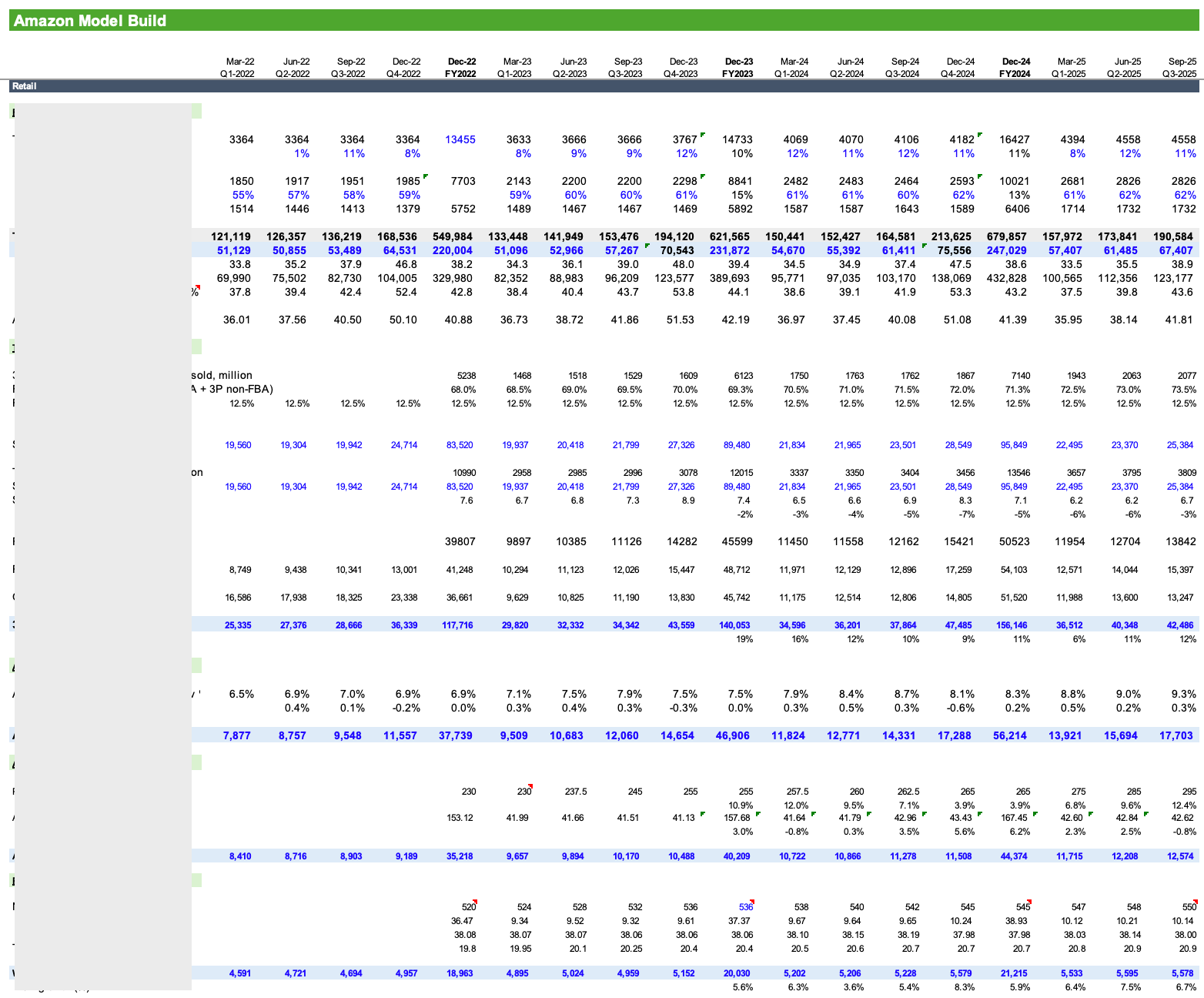
Task: Select the value '39807'
Action: click(460, 541)
